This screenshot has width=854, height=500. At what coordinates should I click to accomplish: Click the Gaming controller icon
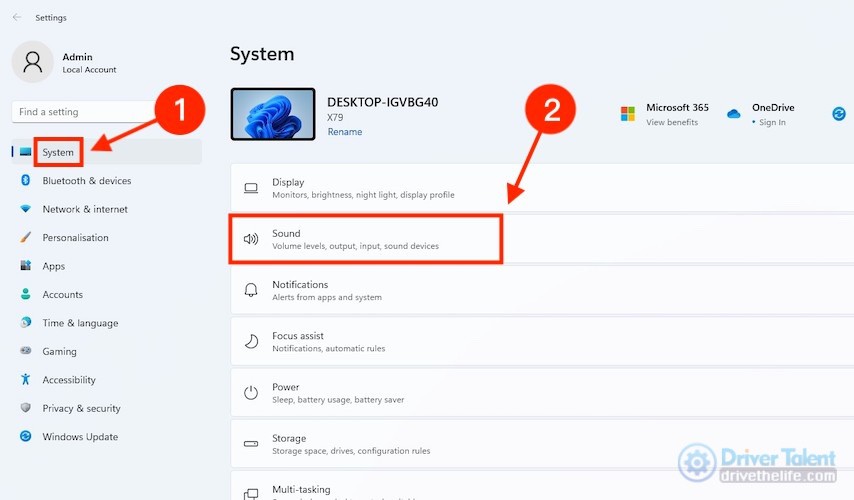(x=26, y=350)
